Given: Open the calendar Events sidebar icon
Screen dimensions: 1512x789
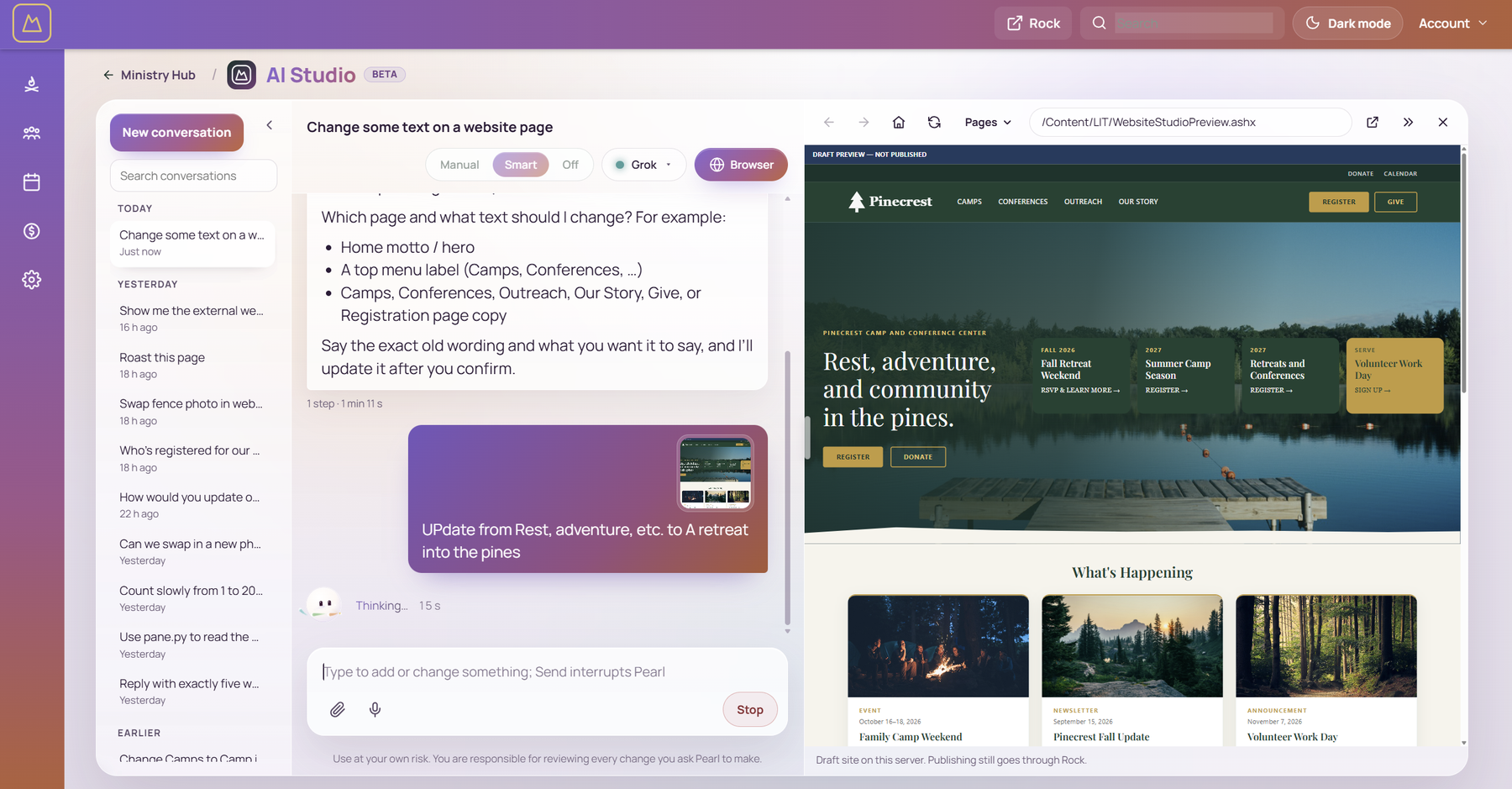Looking at the screenshot, I should point(32,182).
